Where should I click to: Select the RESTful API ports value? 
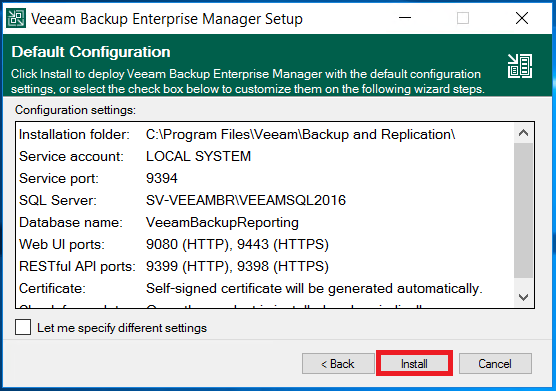pyautogui.click(x=237, y=267)
